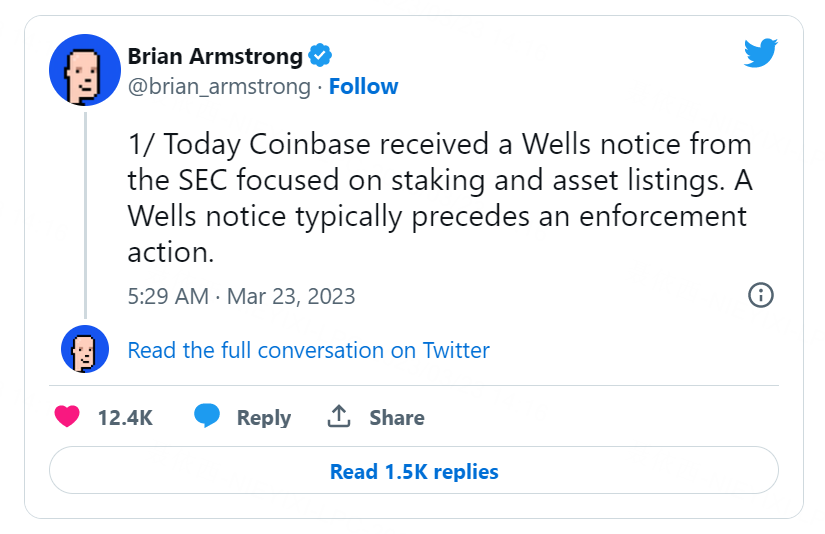Click the Twitter bird logo

tap(760, 53)
